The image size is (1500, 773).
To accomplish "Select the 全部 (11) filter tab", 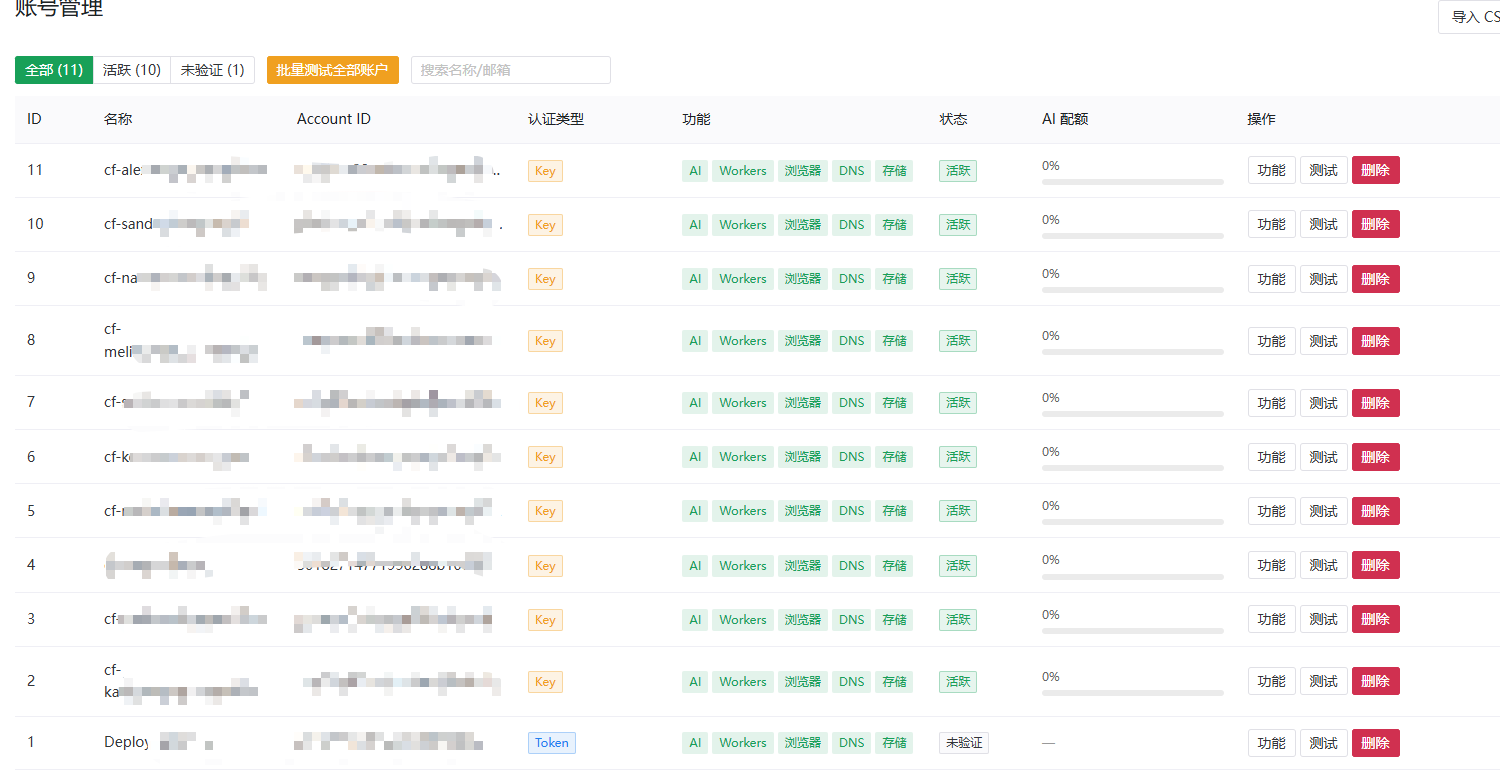I will pyautogui.click(x=54, y=70).
